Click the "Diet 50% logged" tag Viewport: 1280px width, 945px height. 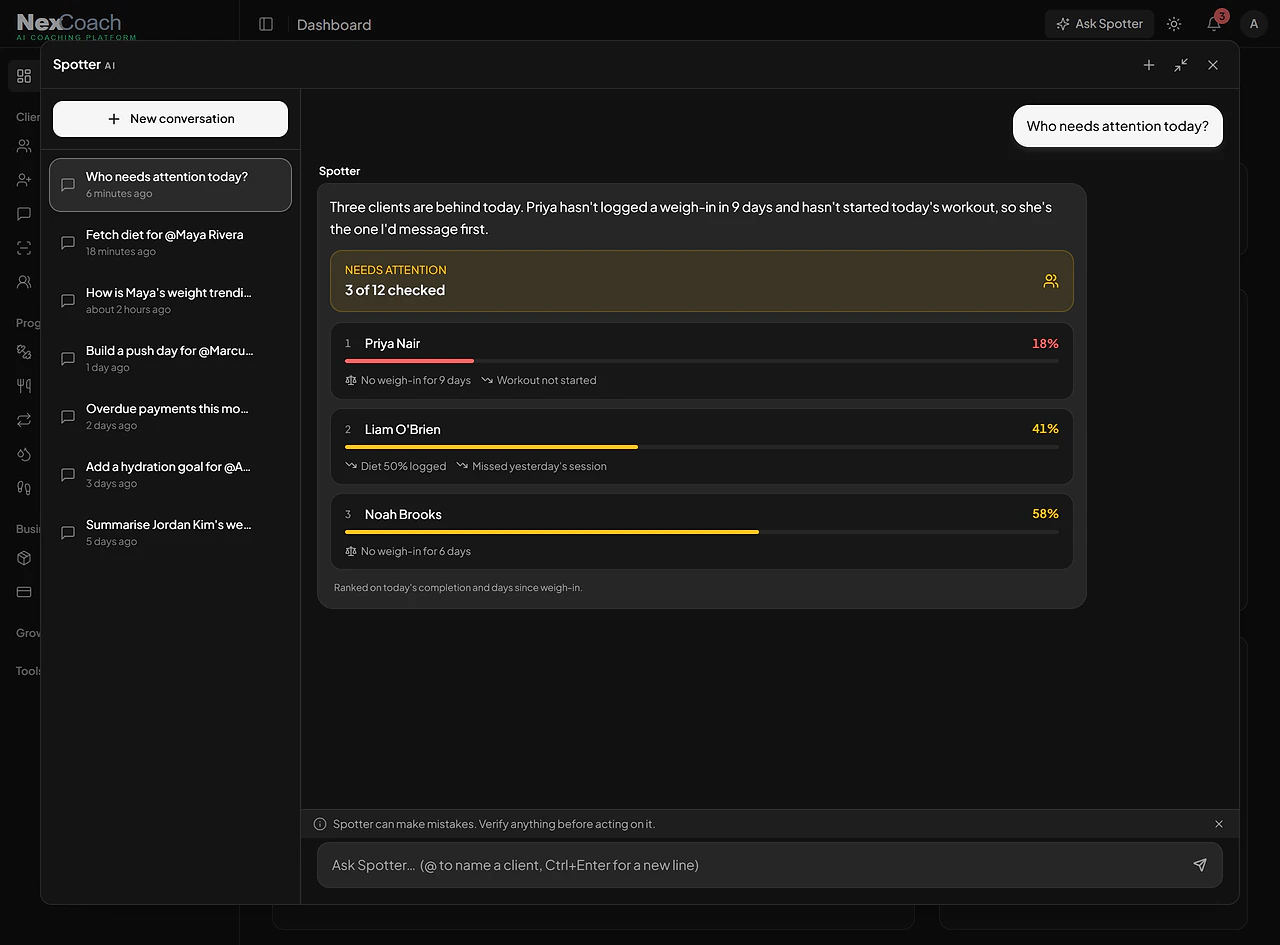click(x=396, y=466)
